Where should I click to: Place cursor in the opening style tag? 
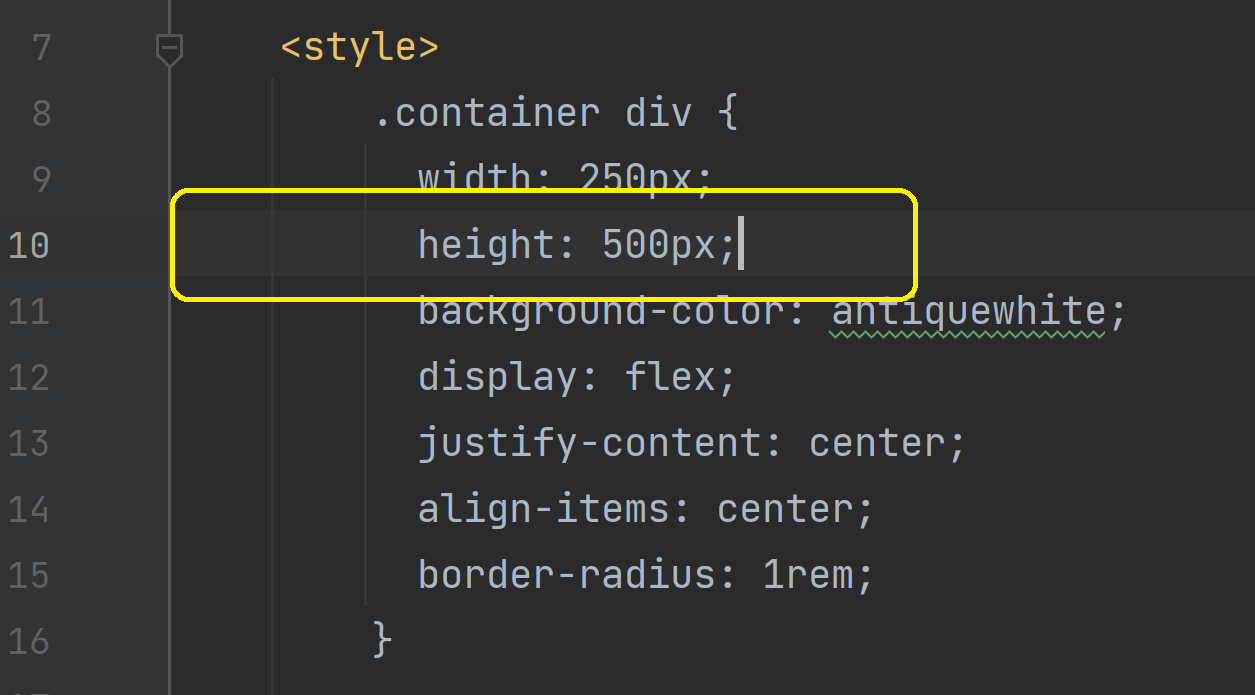[x=360, y=48]
